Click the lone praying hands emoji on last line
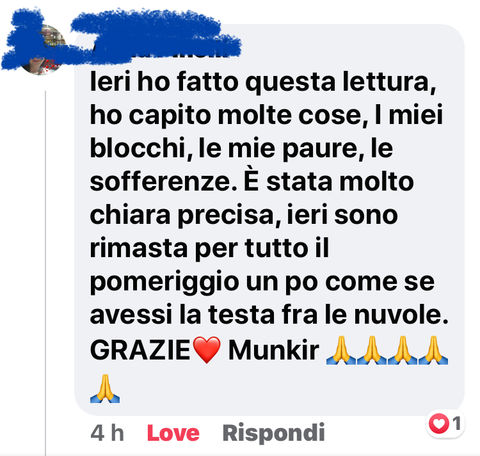Screen dimensions: 480x456 105,388
